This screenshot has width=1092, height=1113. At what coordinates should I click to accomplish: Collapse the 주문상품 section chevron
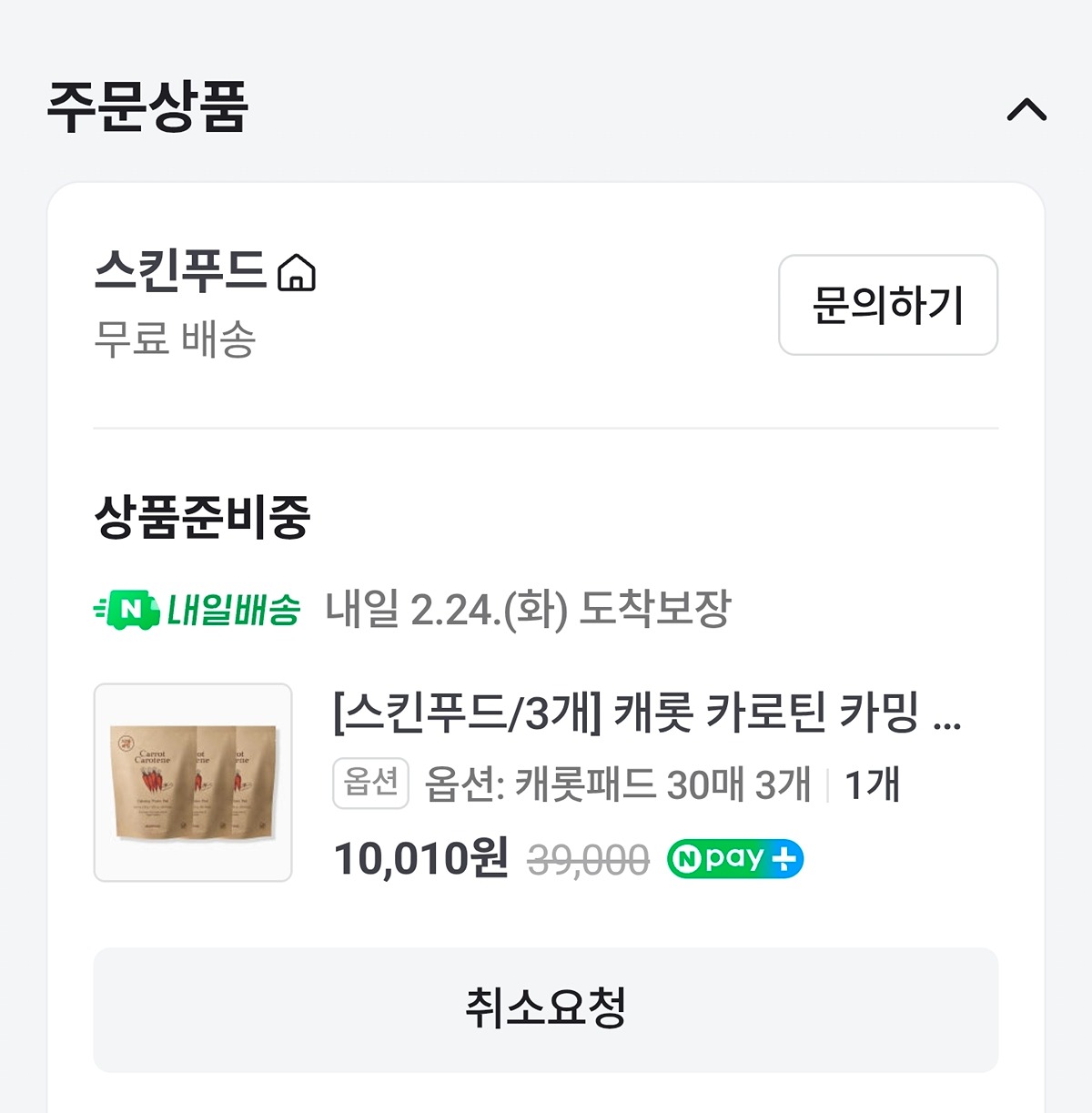[x=1026, y=111]
